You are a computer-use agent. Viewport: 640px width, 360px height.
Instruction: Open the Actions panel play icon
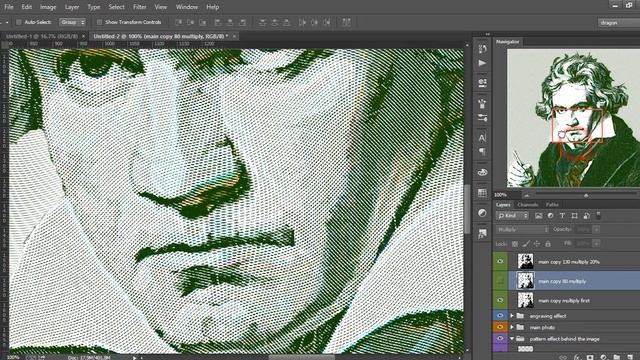[482, 63]
